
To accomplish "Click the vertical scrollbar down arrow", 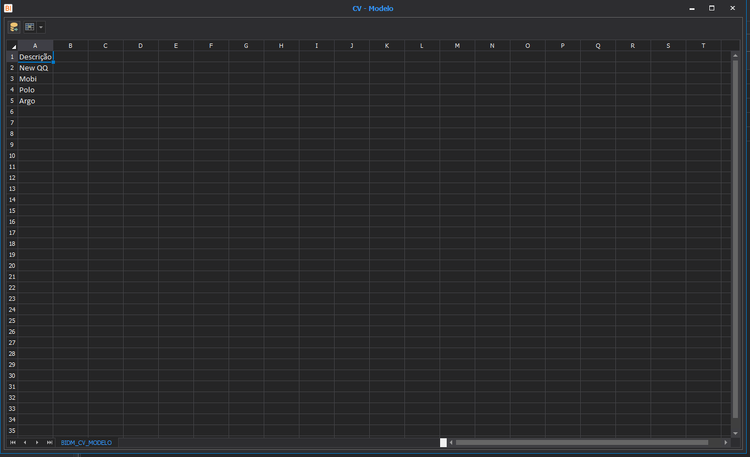I will [735, 433].
